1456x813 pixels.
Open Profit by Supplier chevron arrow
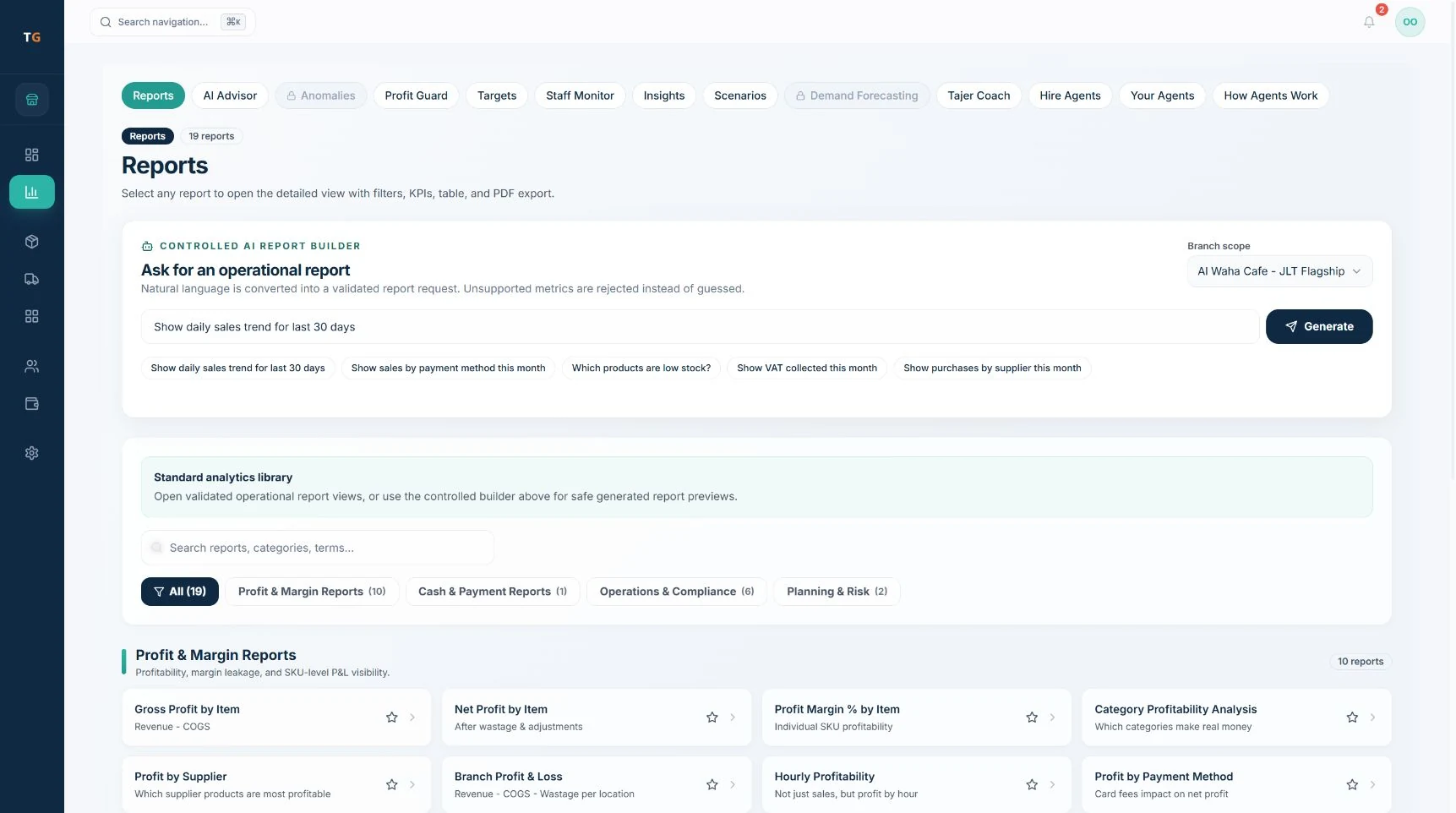(x=412, y=785)
